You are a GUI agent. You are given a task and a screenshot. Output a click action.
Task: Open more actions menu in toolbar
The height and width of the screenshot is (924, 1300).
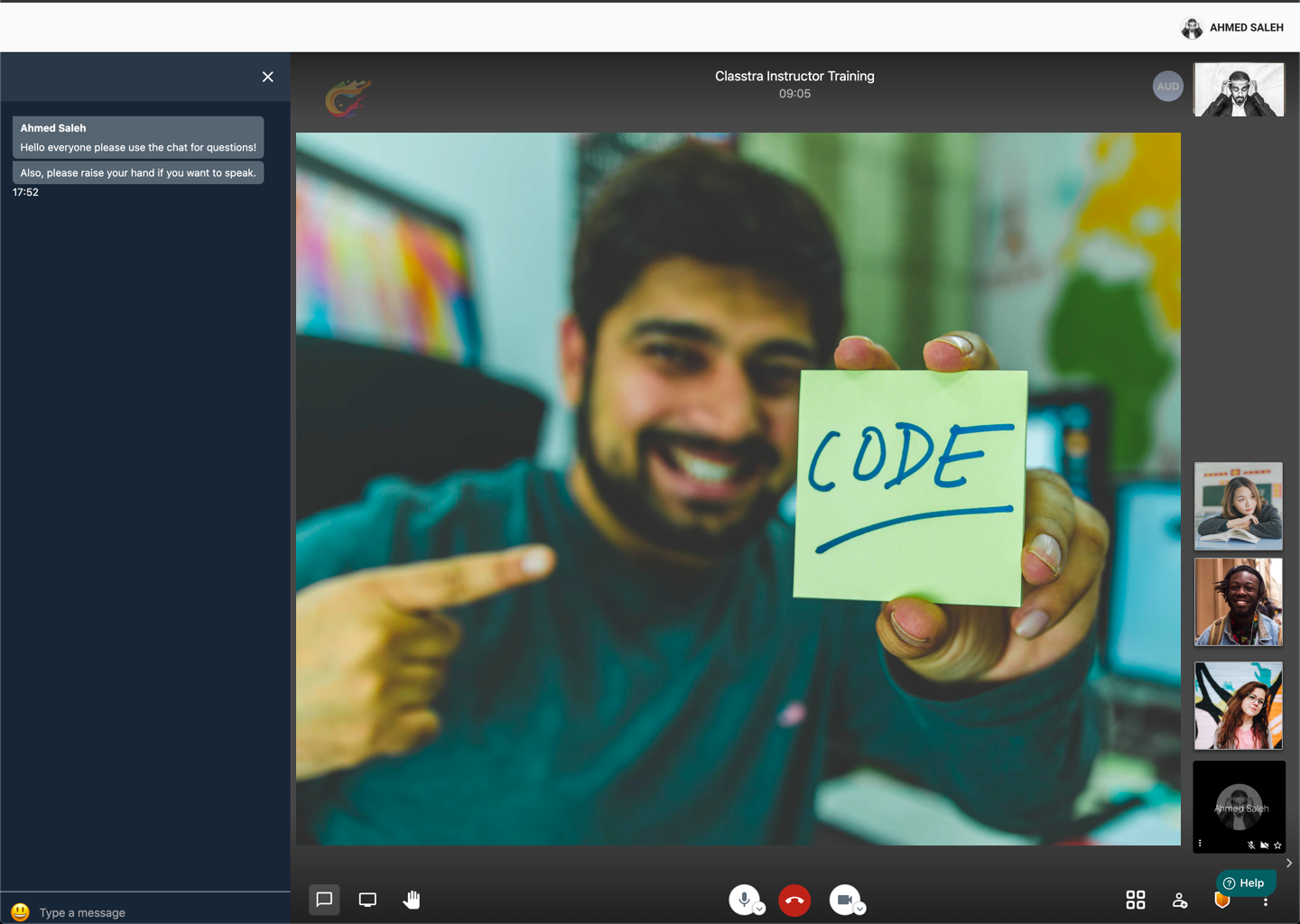[x=1266, y=902]
